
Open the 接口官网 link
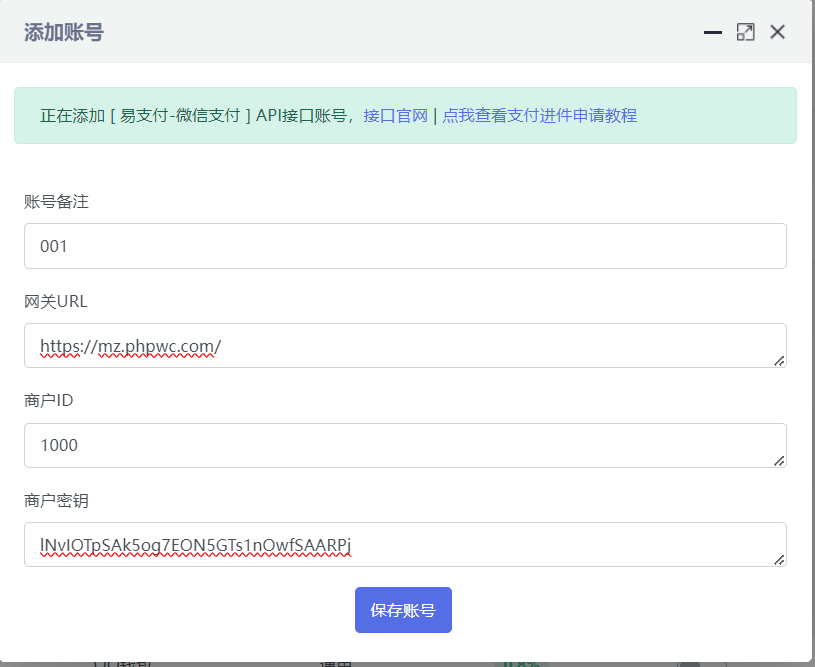(395, 116)
